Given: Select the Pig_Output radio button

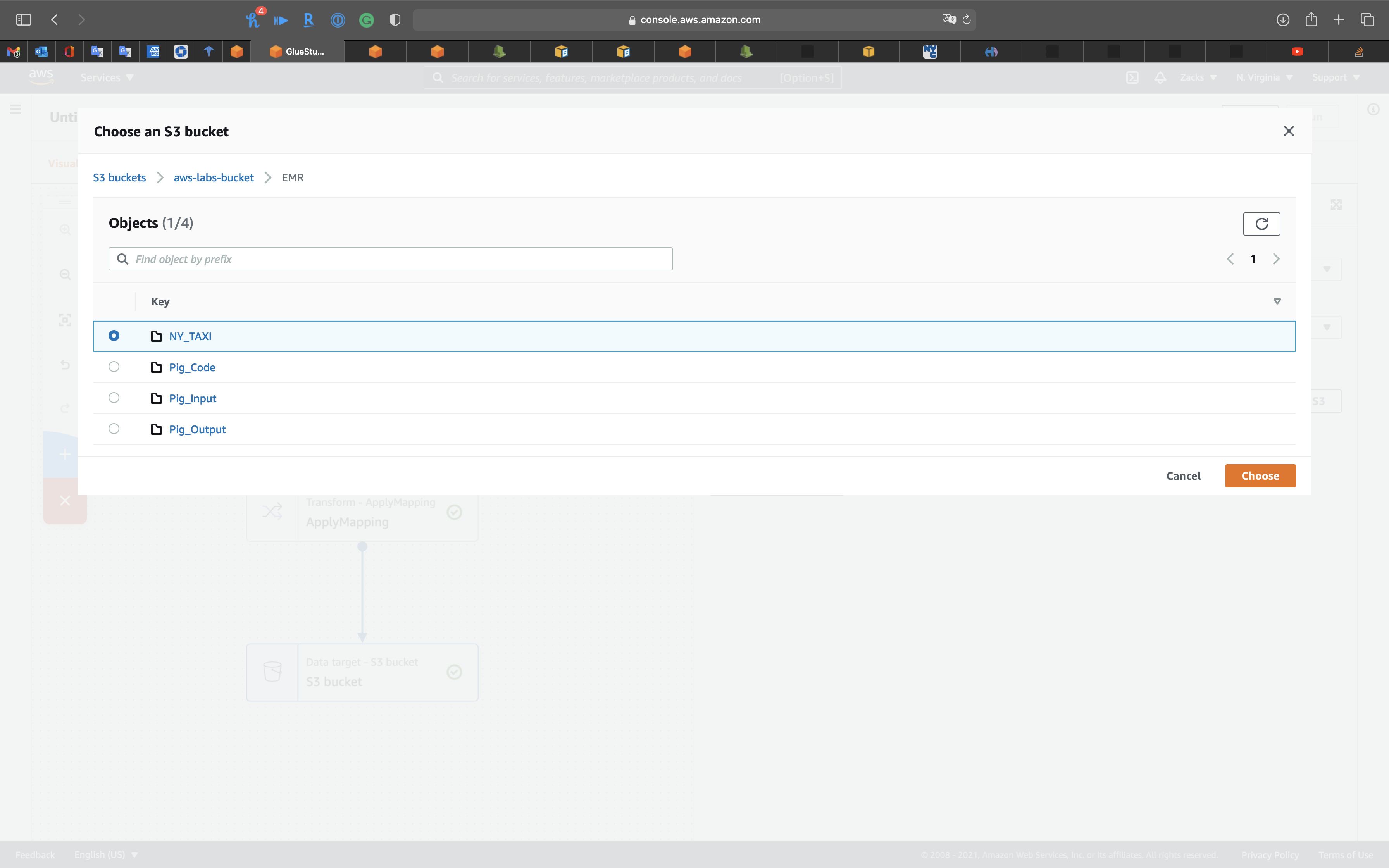Looking at the screenshot, I should pyautogui.click(x=114, y=429).
